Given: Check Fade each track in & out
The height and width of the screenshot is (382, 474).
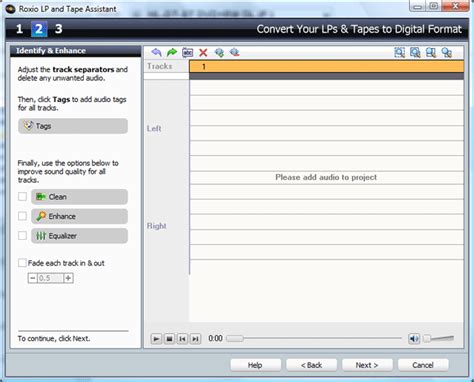Looking at the screenshot, I should (x=22, y=263).
